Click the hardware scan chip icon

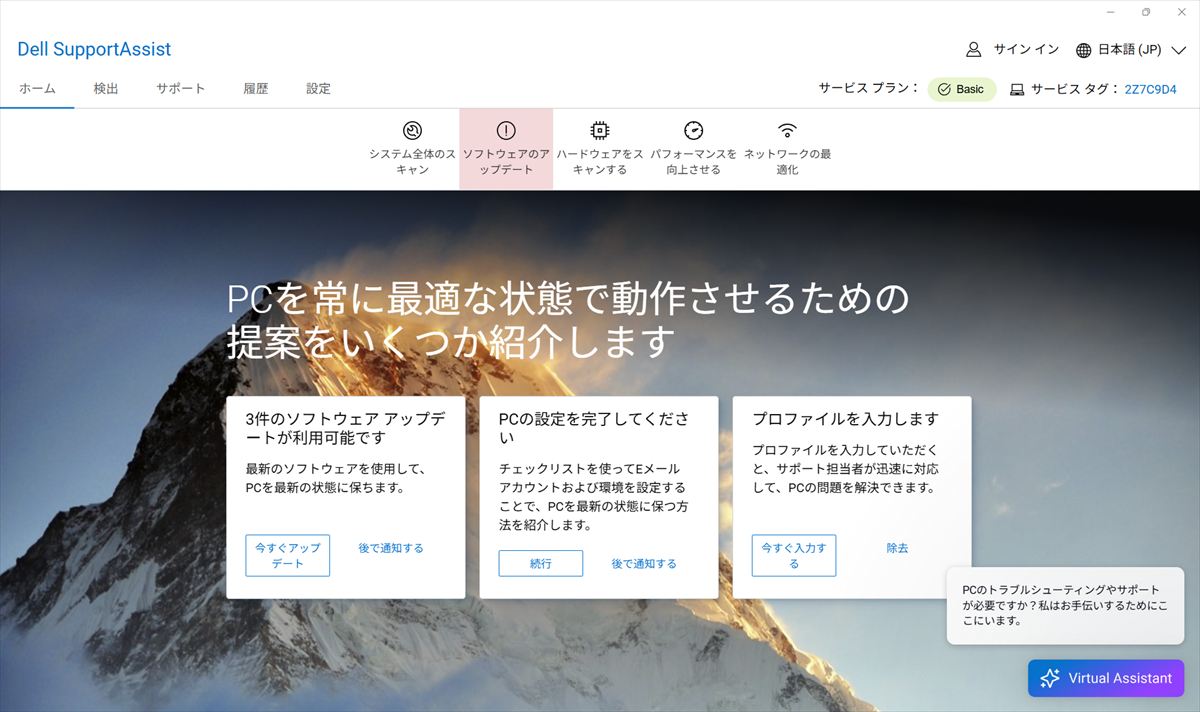(x=599, y=130)
